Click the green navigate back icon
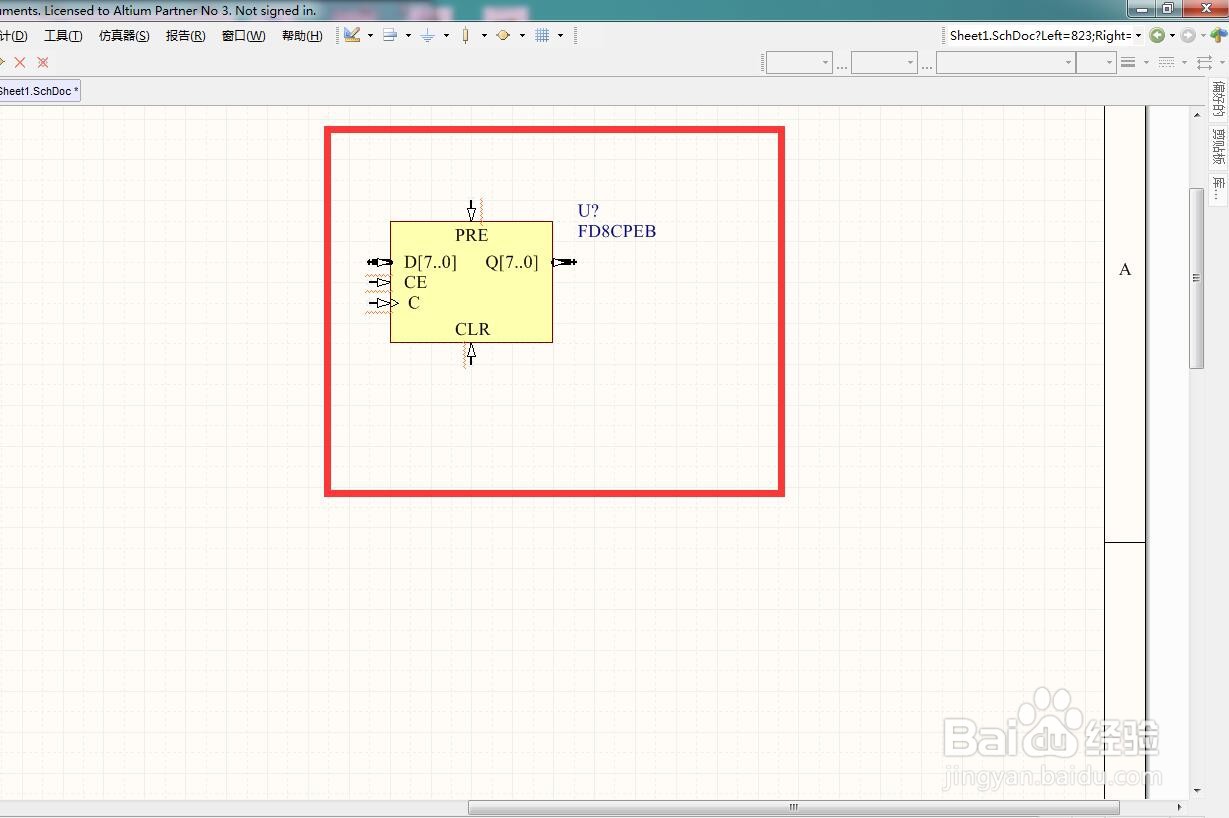1229x818 pixels. coord(1157,35)
